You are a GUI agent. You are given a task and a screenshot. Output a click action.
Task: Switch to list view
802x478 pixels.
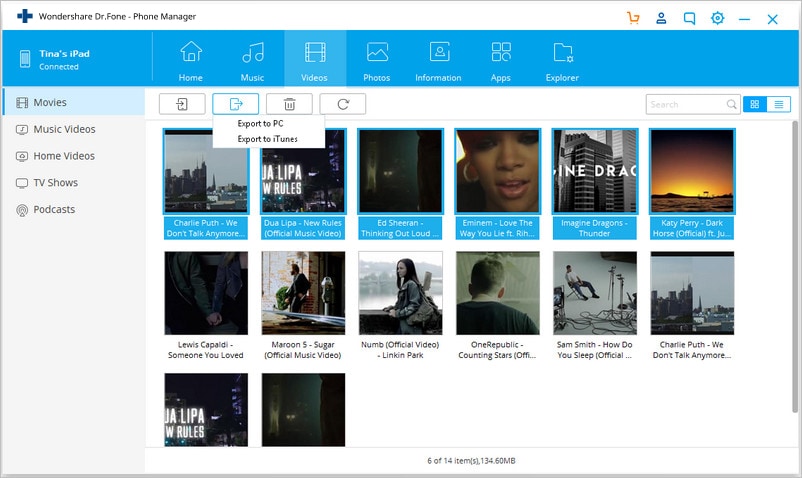778,104
